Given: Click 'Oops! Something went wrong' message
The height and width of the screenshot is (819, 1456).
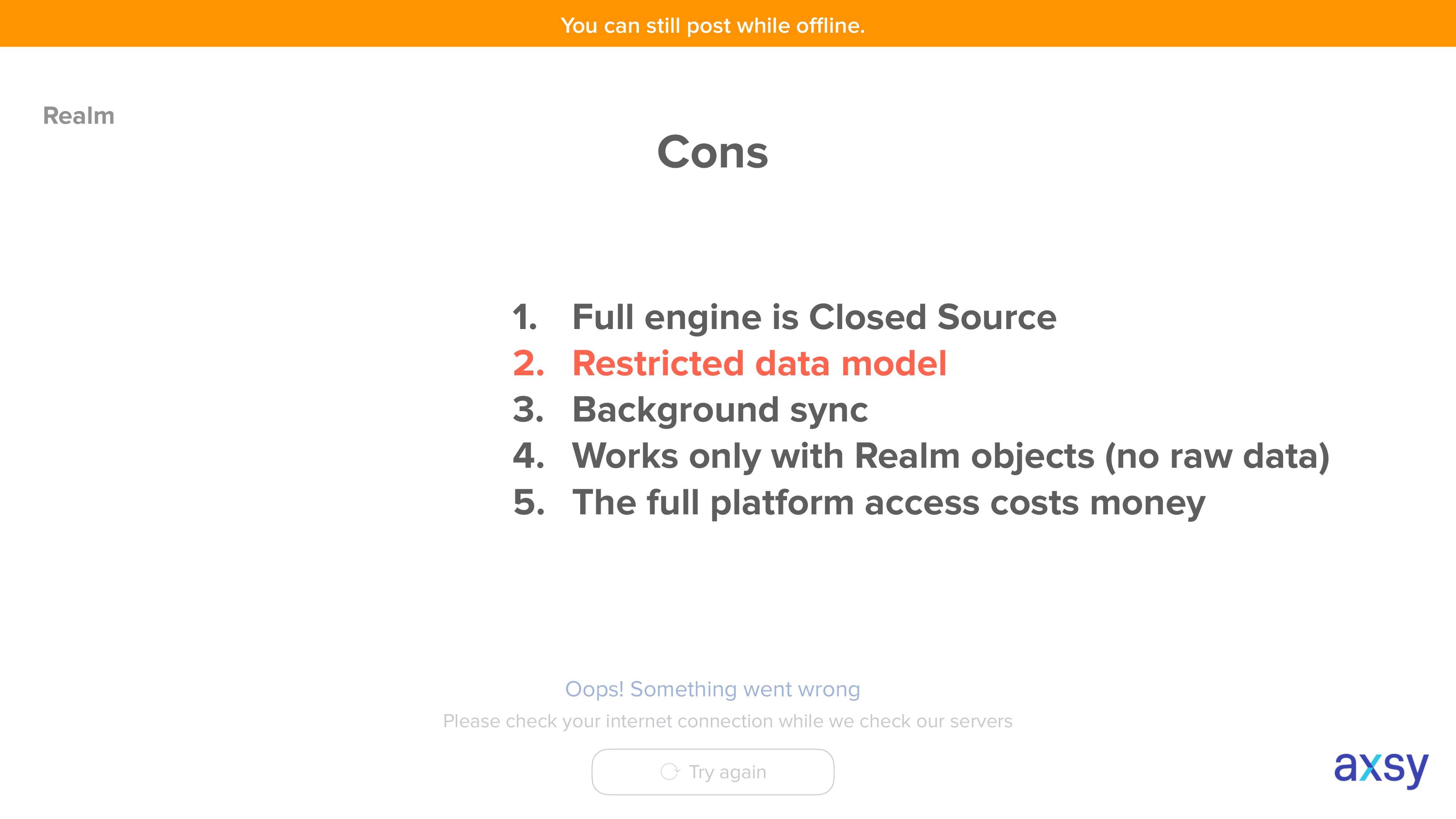Looking at the screenshot, I should click(713, 689).
